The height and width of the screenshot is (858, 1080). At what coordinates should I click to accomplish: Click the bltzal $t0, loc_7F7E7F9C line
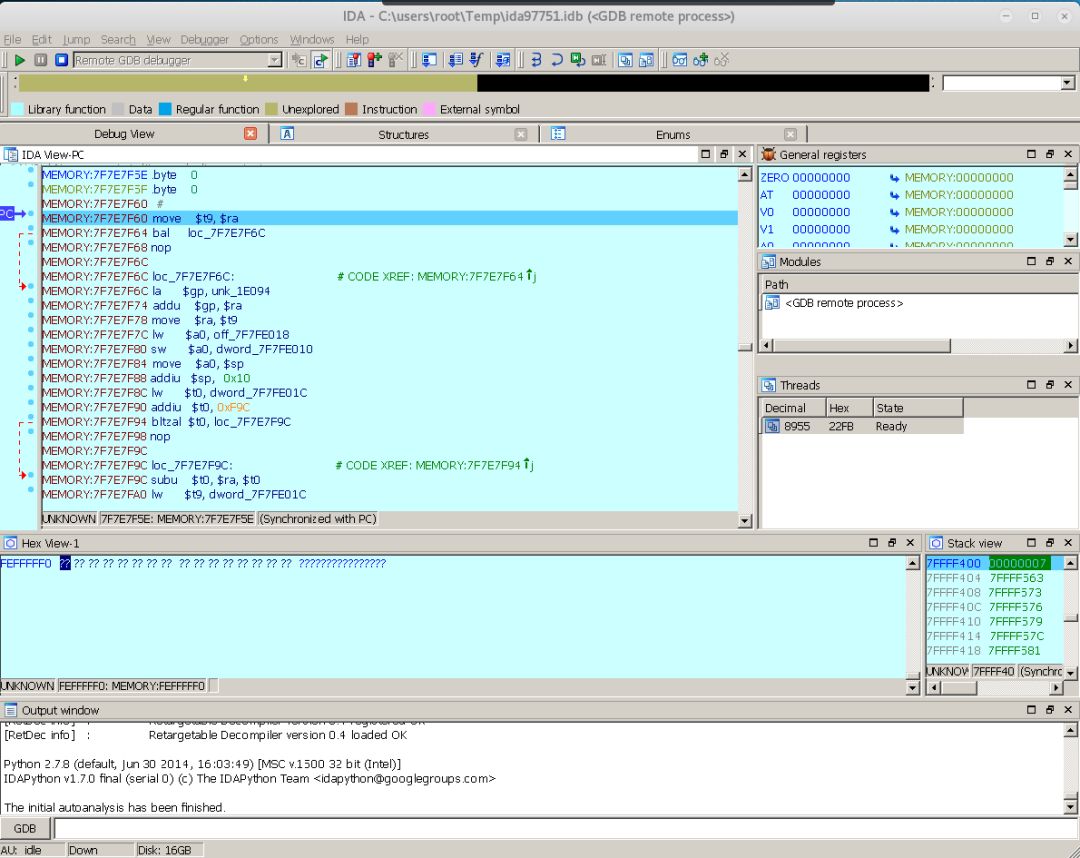(x=220, y=421)
